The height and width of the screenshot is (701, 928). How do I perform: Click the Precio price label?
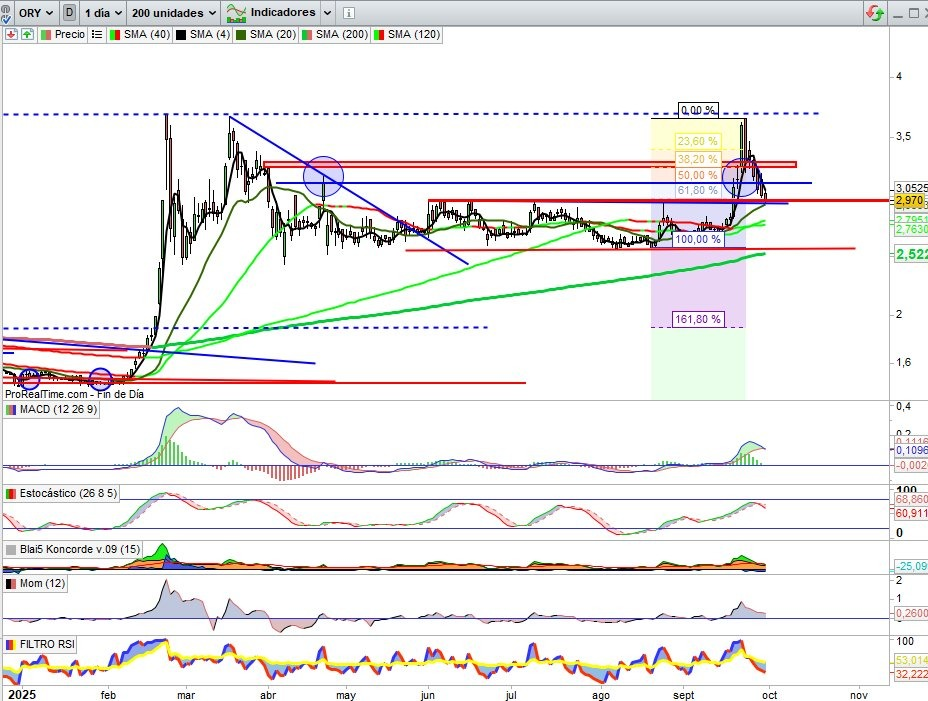pos(69,34)
